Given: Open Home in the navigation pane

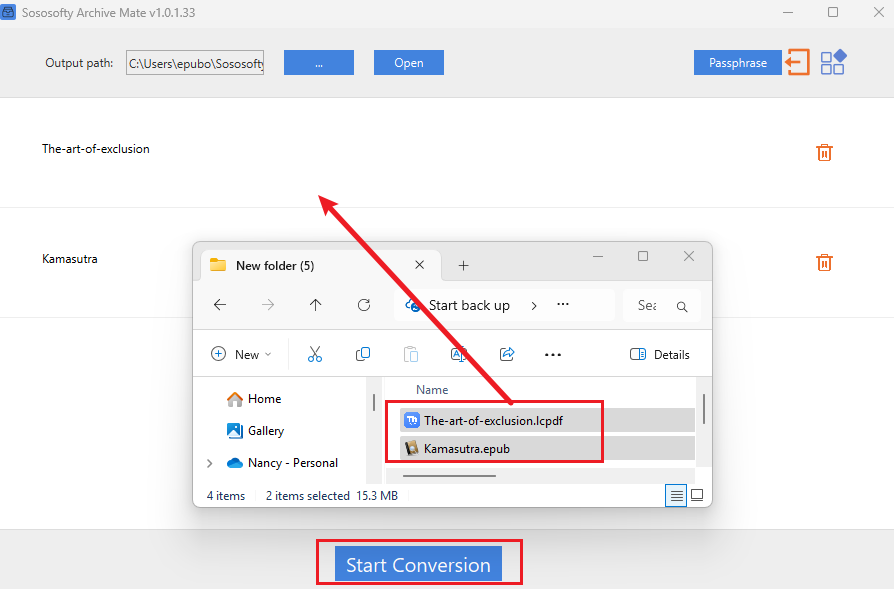Looking at the screenshot, I should [254, 399].
